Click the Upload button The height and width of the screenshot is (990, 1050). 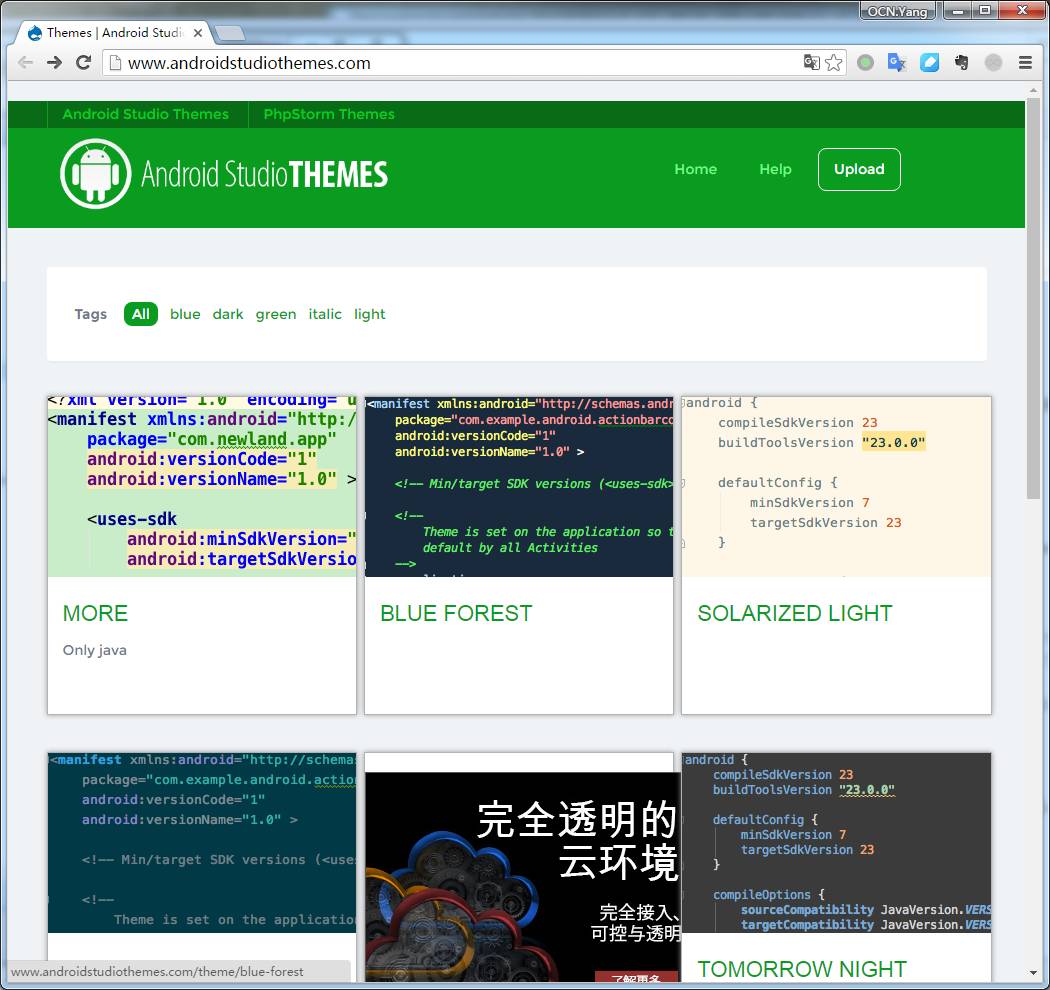(859, 169)
